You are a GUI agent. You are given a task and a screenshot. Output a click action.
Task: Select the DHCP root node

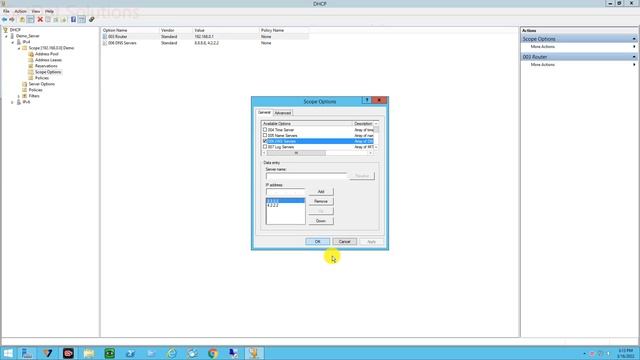[15, 30]
